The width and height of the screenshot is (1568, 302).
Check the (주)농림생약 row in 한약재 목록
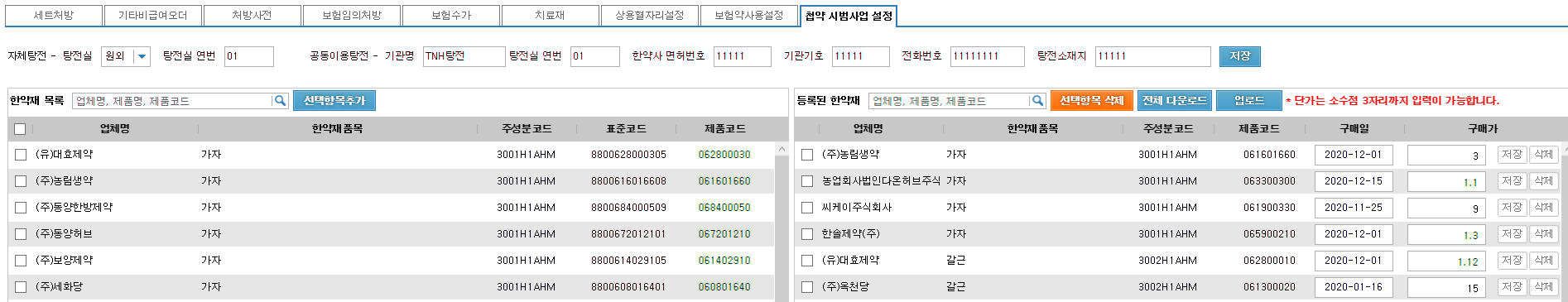click(21, 181)
